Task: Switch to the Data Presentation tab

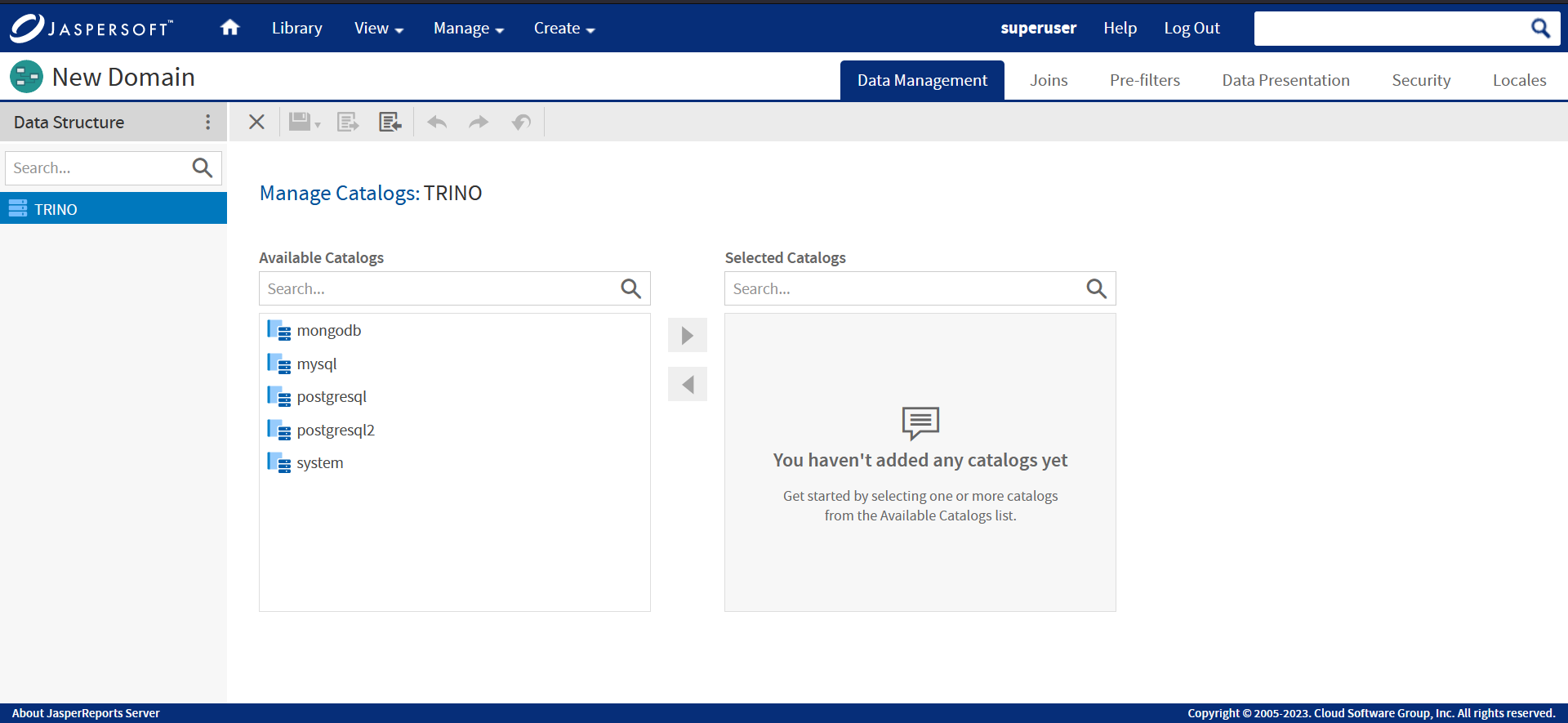Action: [1285, 80]
